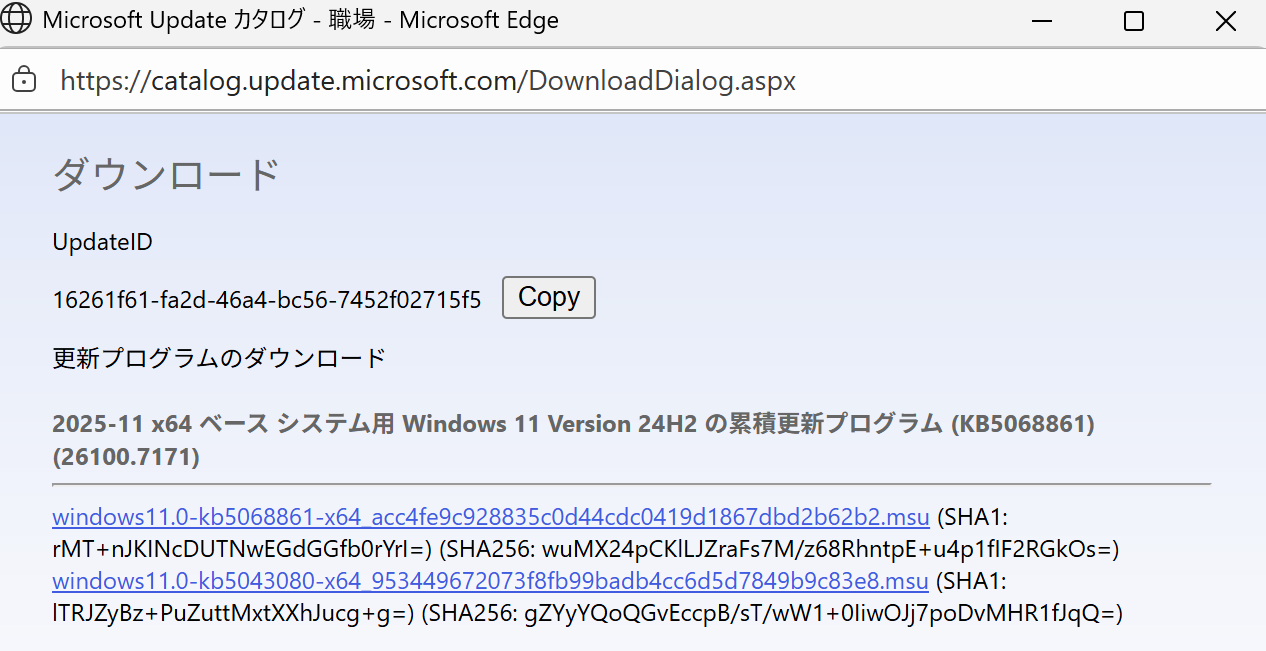Click the globe icon in title bar

19,20
